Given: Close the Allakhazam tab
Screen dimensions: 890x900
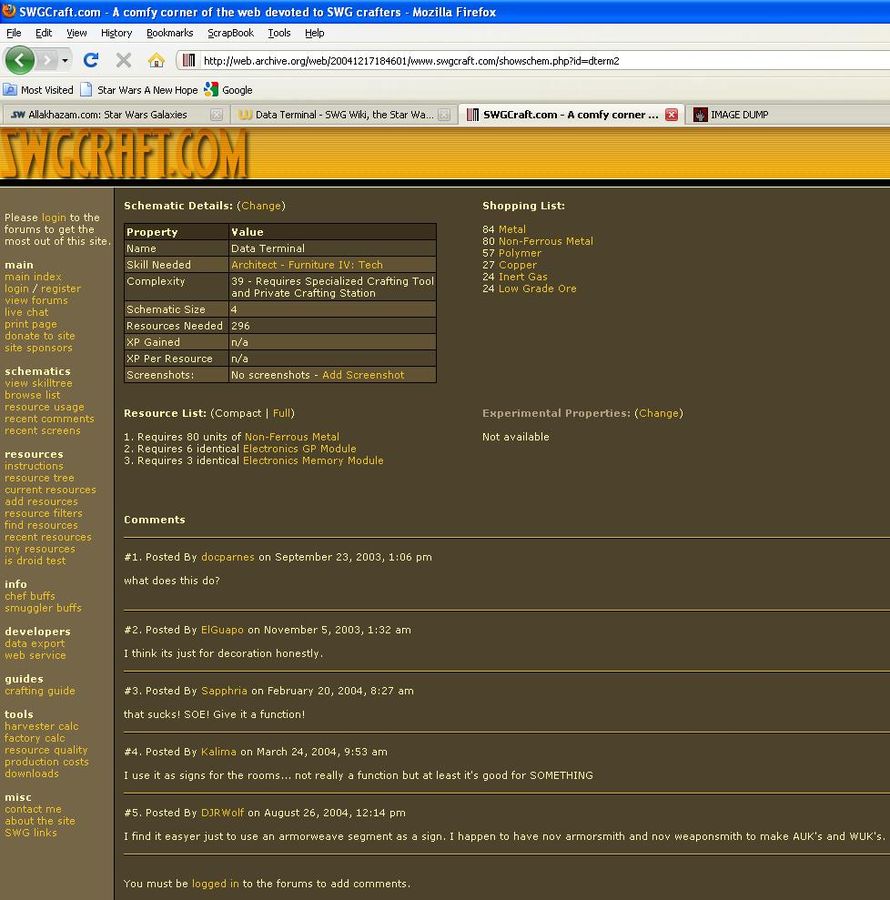Looking at the screenshot, I should (216, 115).
